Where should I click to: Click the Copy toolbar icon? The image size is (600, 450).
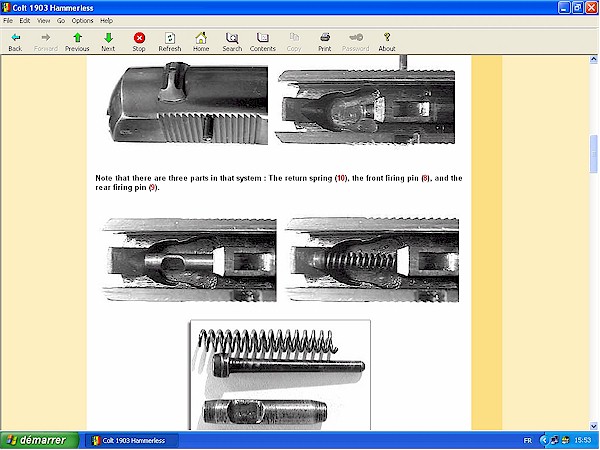click(294, 38)
